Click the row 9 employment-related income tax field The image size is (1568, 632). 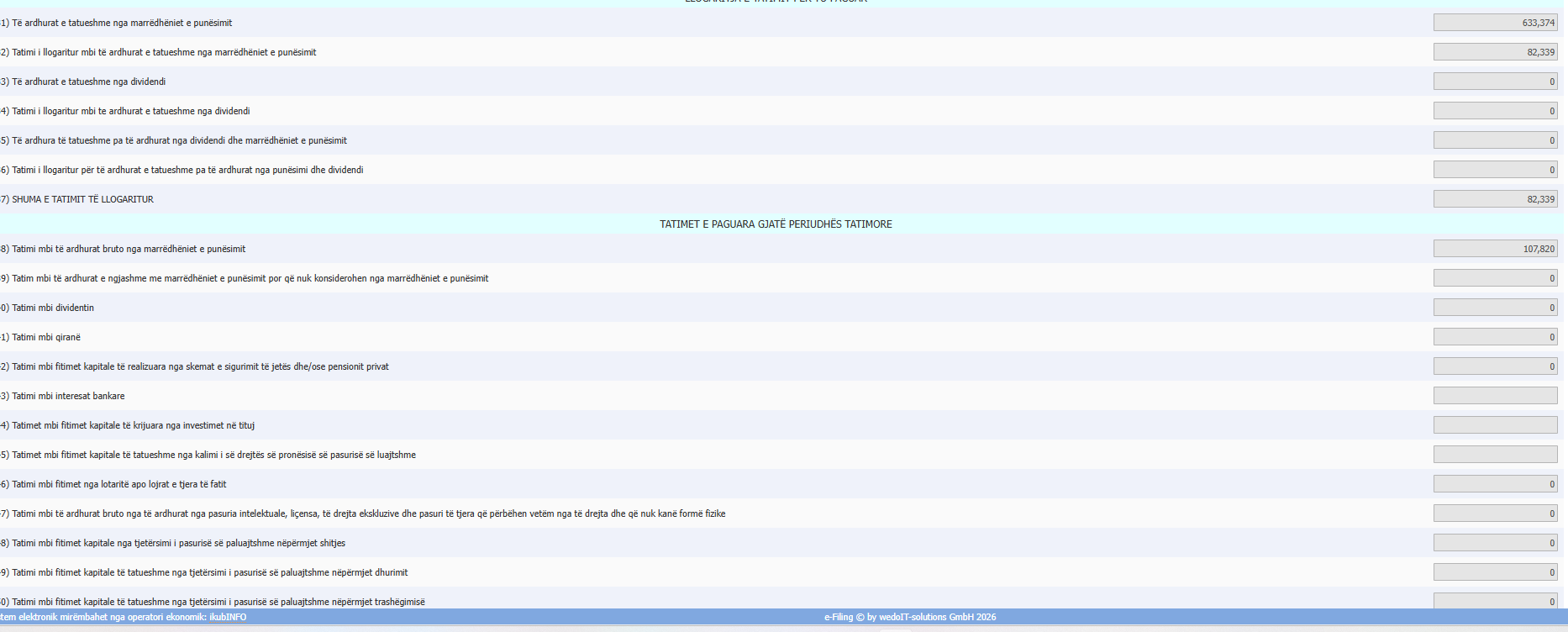1495,278
